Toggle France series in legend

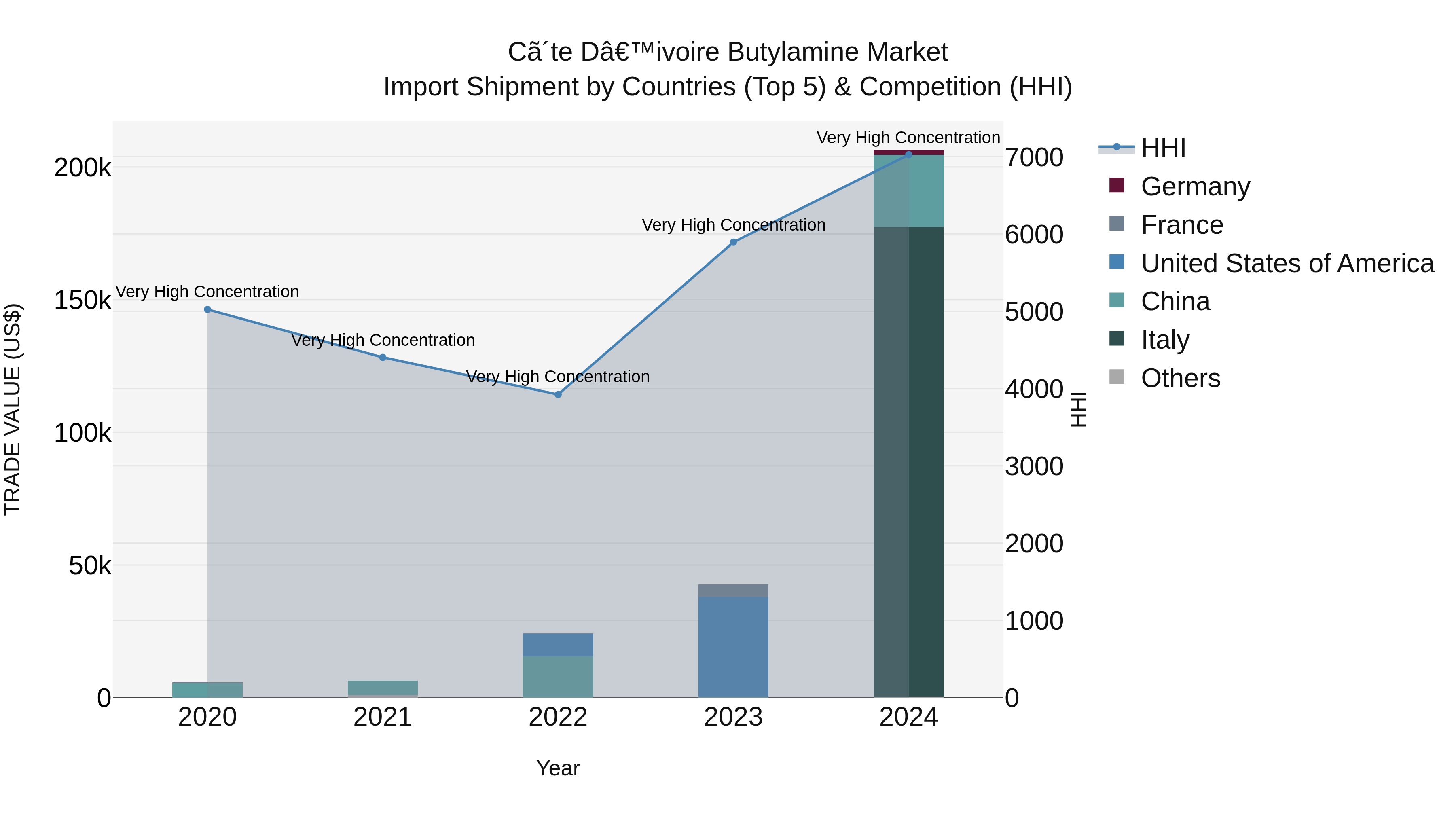click(1166, 224)
